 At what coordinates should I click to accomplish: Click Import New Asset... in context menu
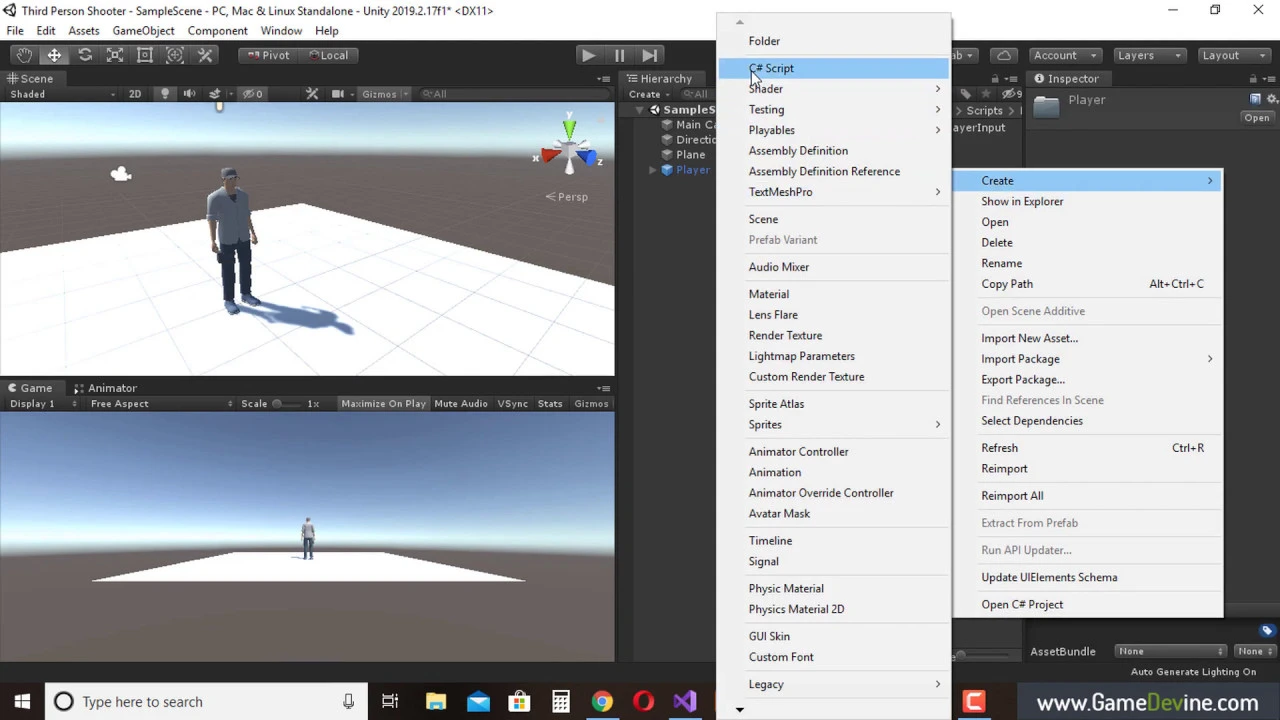click(x=1087, y=338)
